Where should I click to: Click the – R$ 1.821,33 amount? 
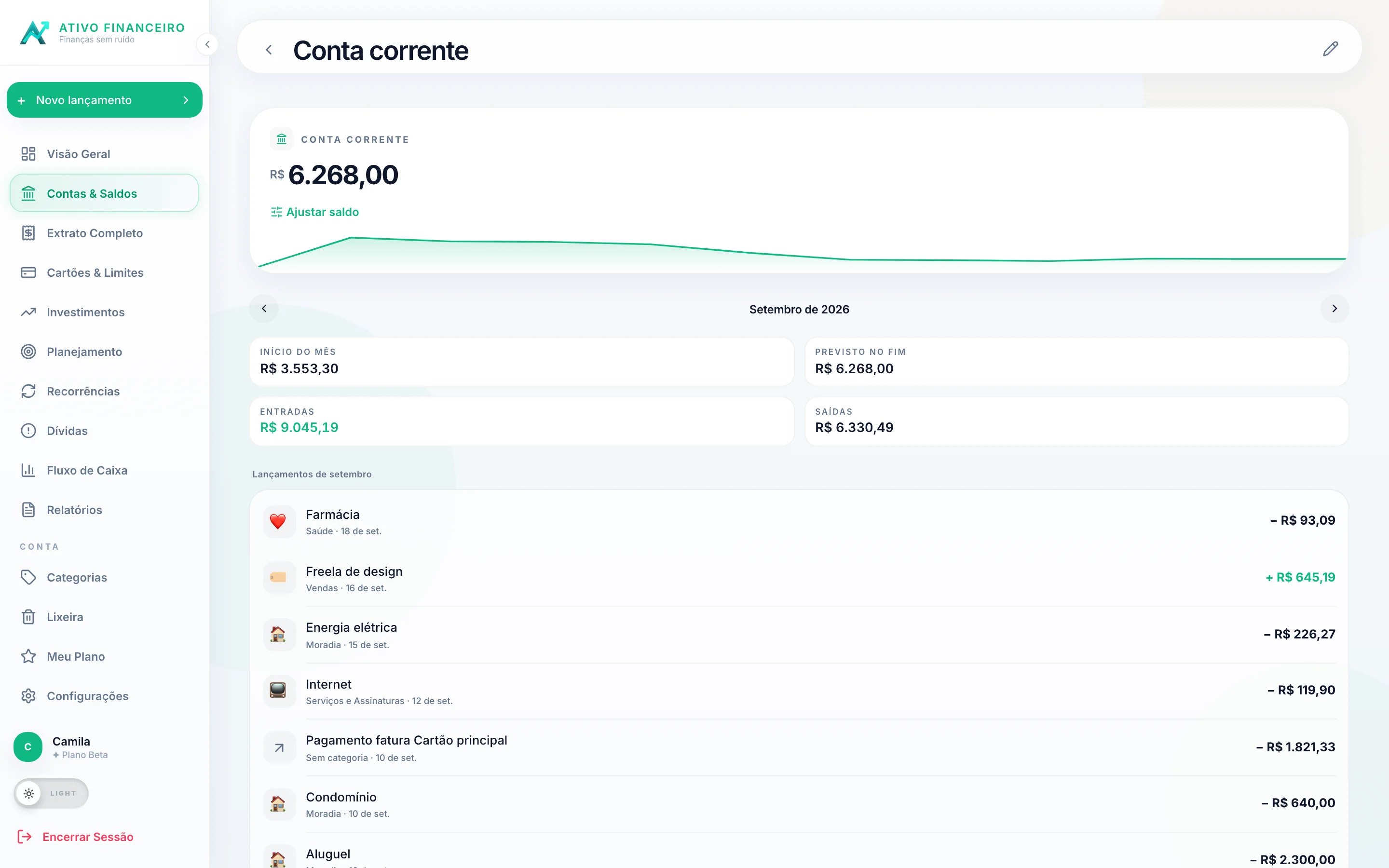1295,747
